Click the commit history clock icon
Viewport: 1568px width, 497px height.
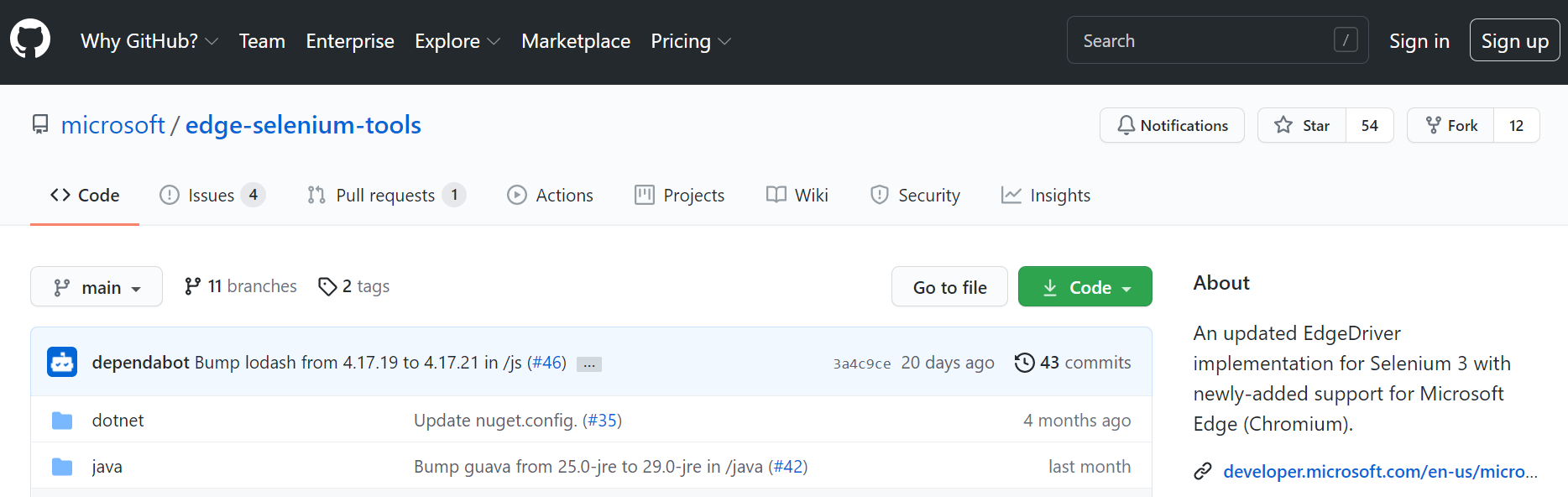tap(1024, 363)
